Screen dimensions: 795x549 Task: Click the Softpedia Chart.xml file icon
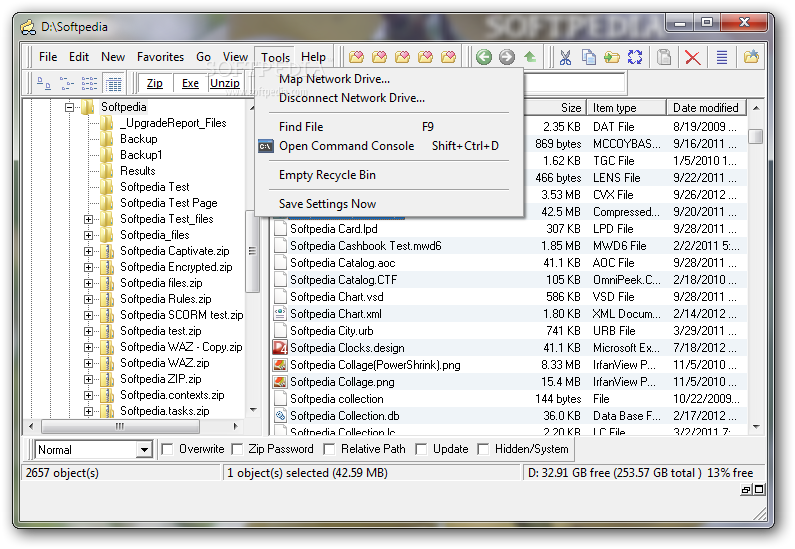click(x=280, y=314)
